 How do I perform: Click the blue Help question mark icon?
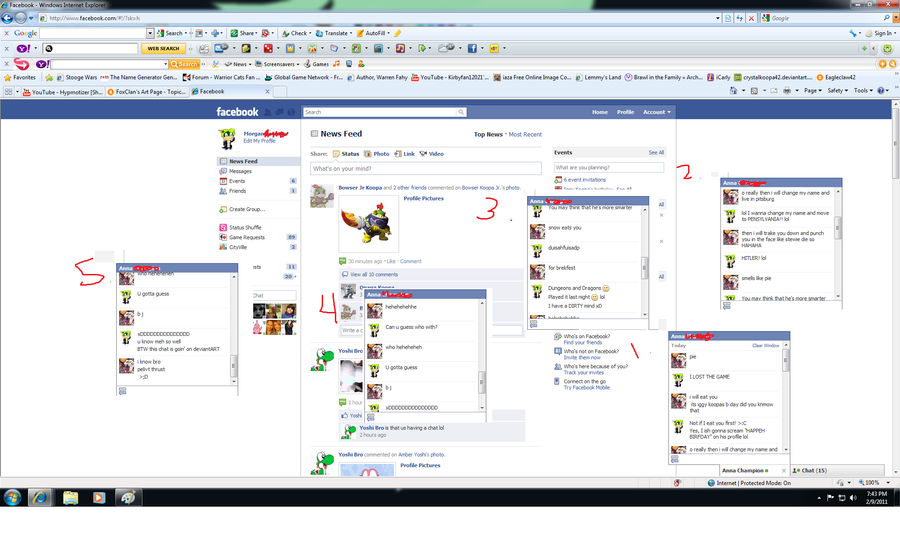point(881,91)
